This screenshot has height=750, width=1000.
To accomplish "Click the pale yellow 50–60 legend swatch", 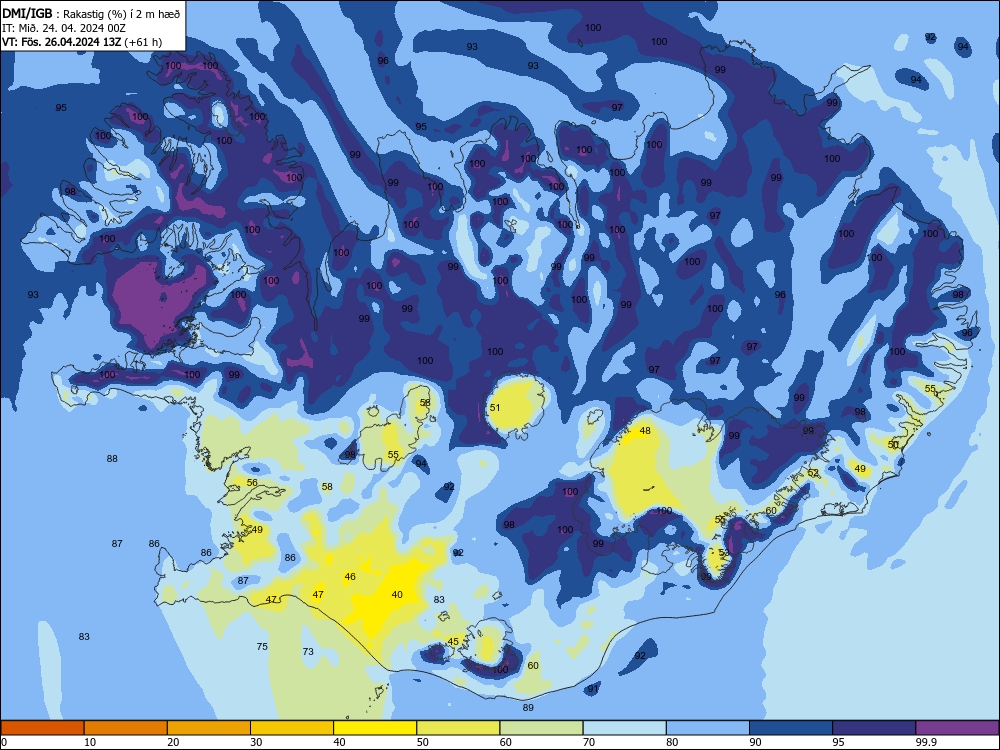I will click(x=458, y=728).
